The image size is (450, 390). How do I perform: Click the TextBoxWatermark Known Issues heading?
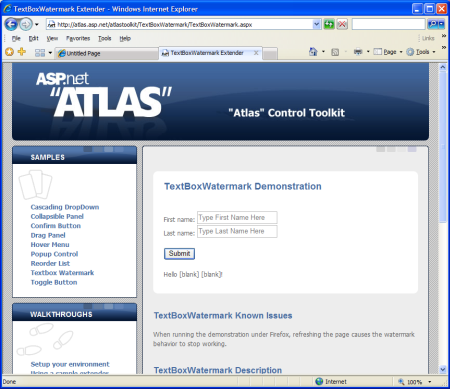tap(223, 316)
